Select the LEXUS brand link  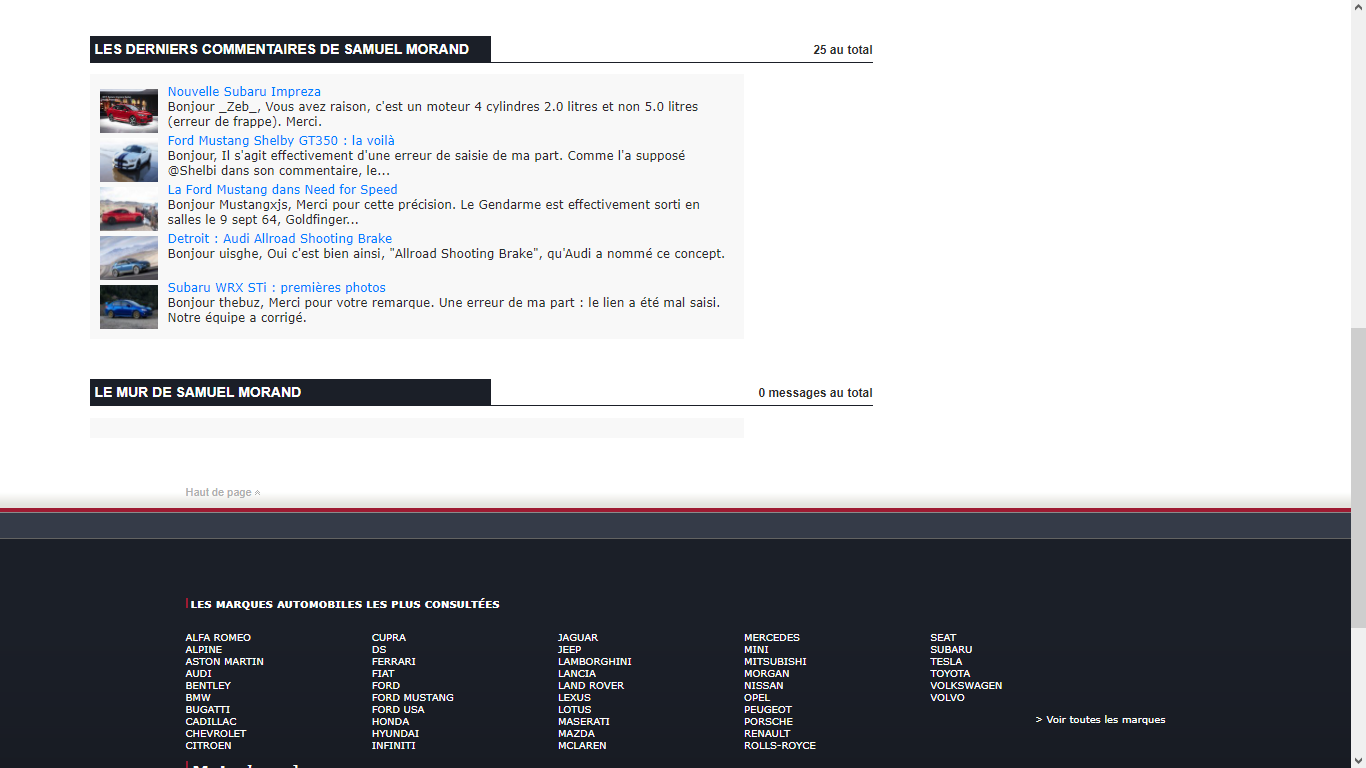(575, 698)
